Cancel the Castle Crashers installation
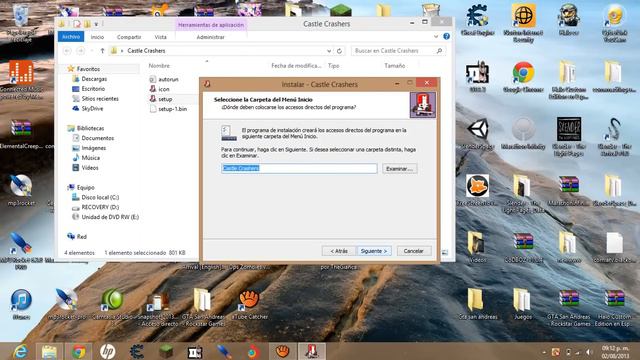The width and height of the screenshot is (640, 360). (413, 251)
